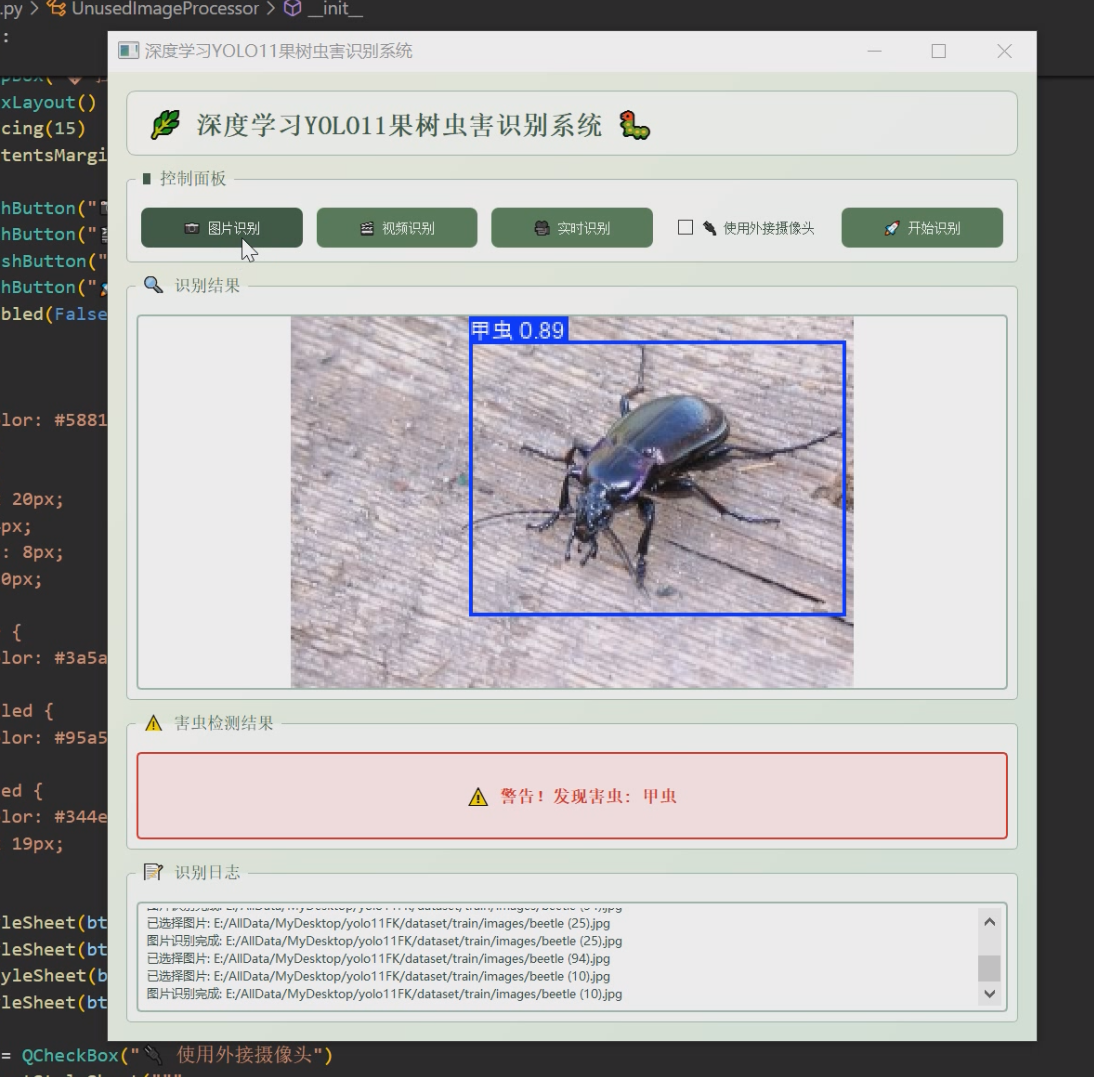Click the clapperboard icon on 视频识别 button

coord(367,228)
